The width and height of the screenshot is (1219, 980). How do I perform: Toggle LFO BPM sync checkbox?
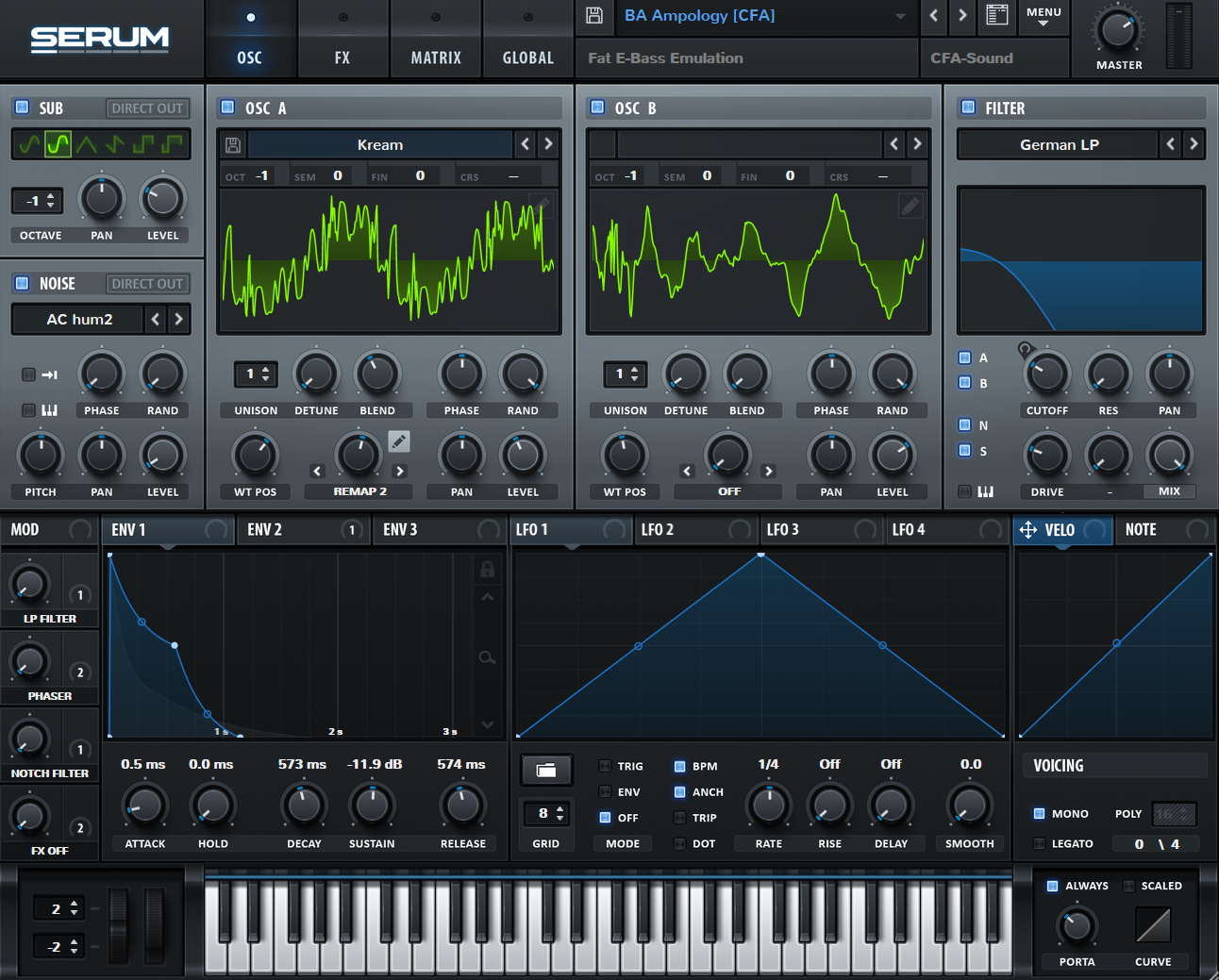click(679, 766)
